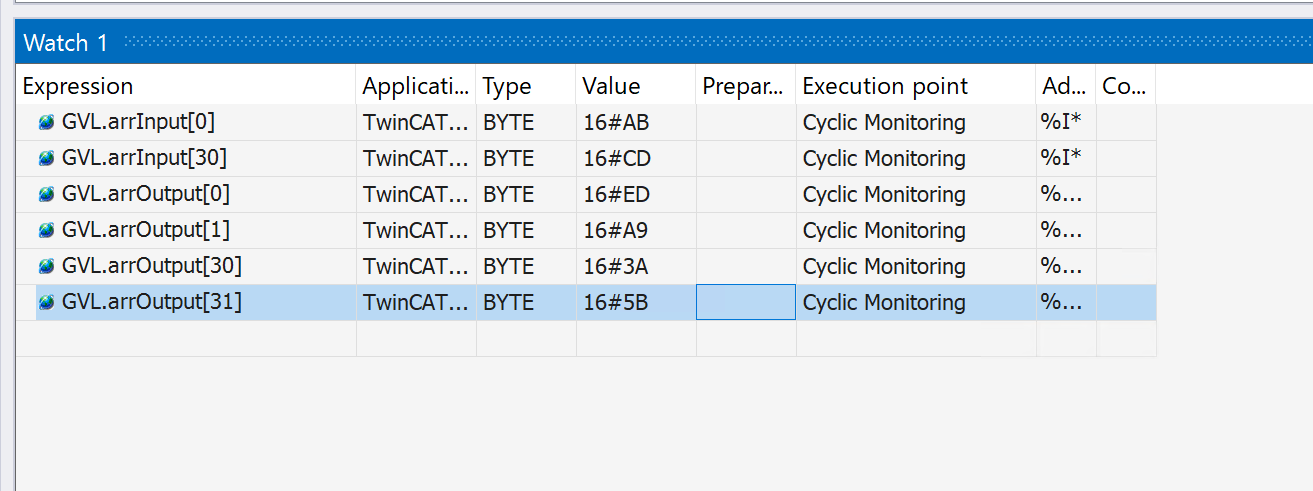Select the GVL.arrInput[0] expression row
1313x491 pixels.
click(138, 122)
